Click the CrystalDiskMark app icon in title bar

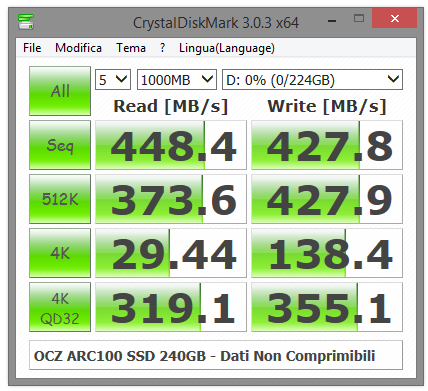click(x=26, y=22)
